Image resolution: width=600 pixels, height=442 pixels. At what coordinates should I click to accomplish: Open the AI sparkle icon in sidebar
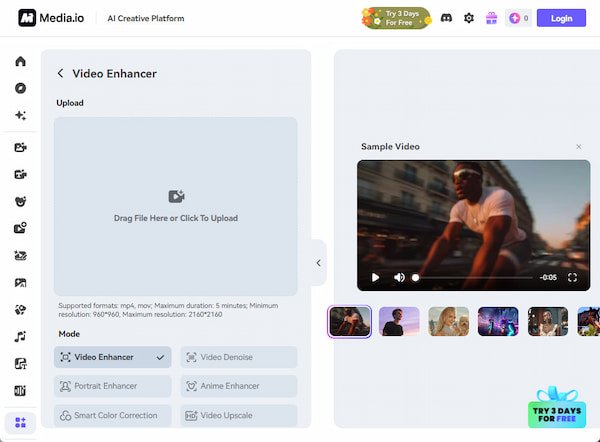point(21,115)
